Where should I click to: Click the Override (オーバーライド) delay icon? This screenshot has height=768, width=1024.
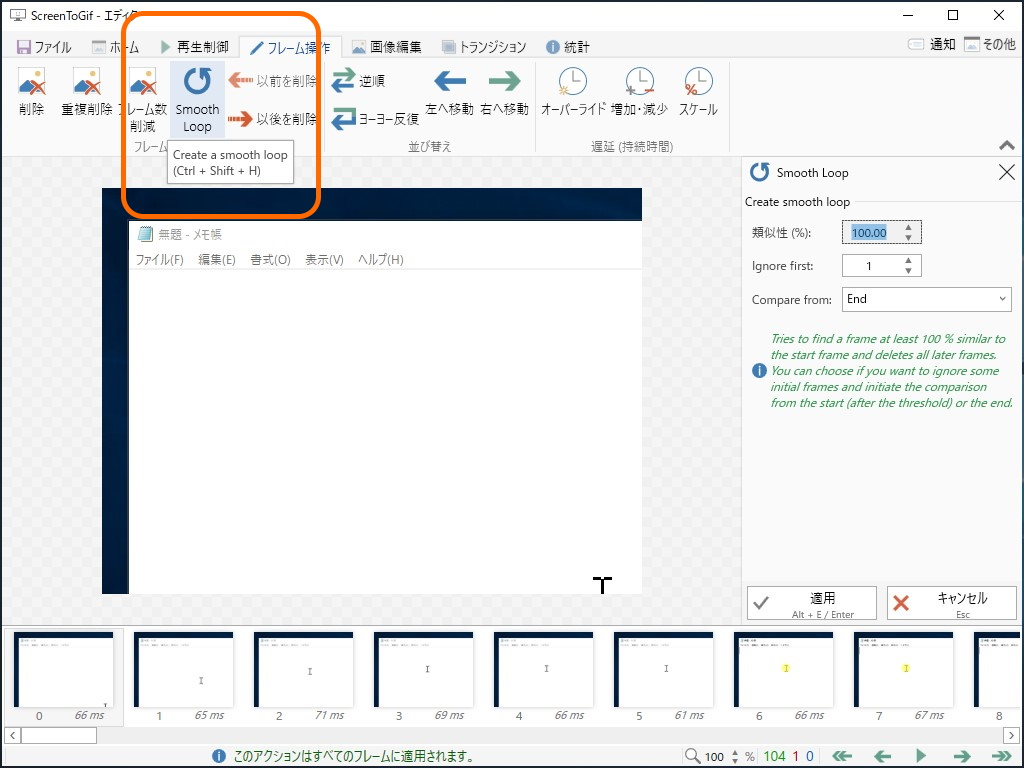[x=573, y=82]
